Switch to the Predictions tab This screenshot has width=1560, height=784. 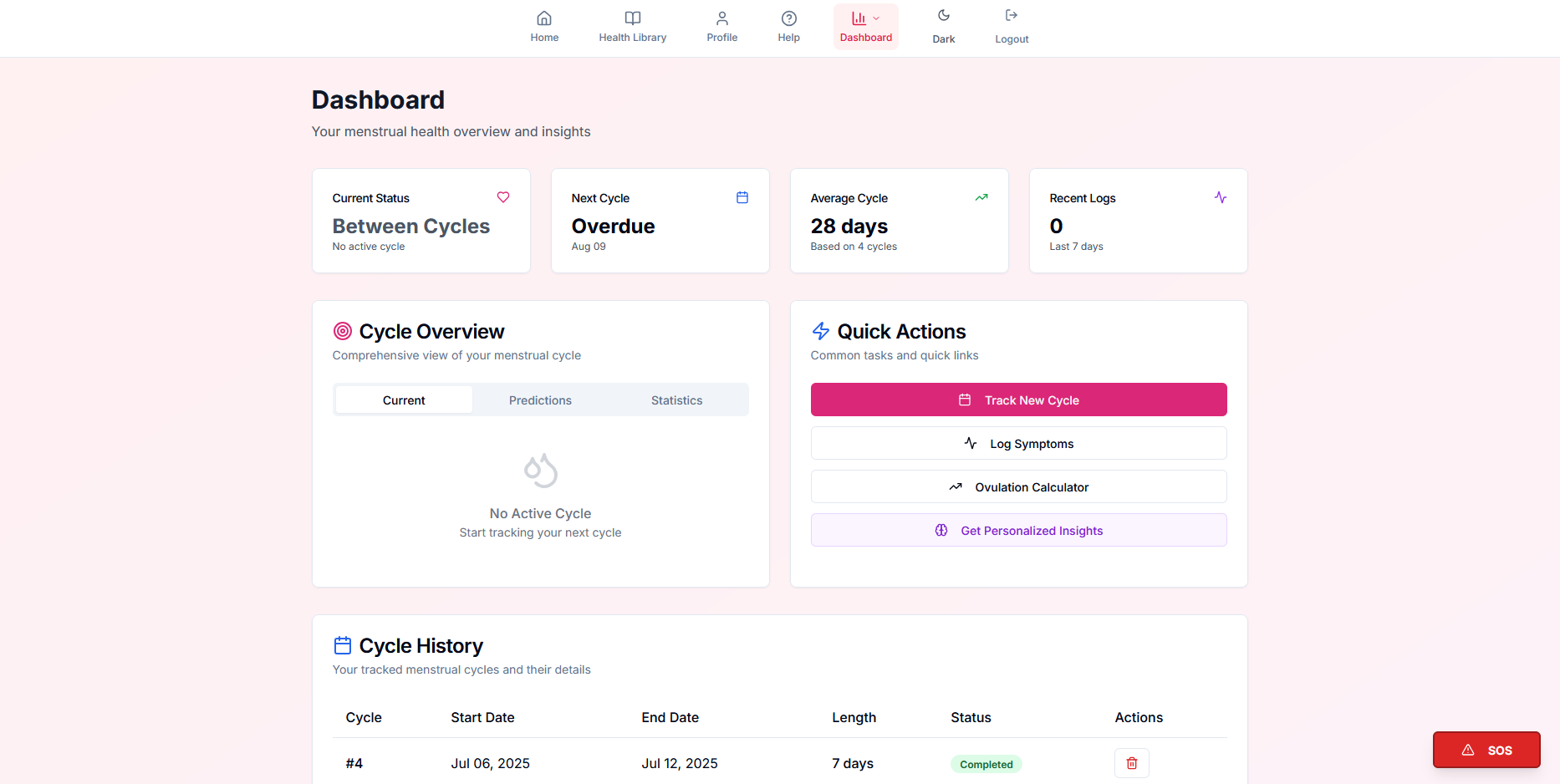click(x=540, y=400)
